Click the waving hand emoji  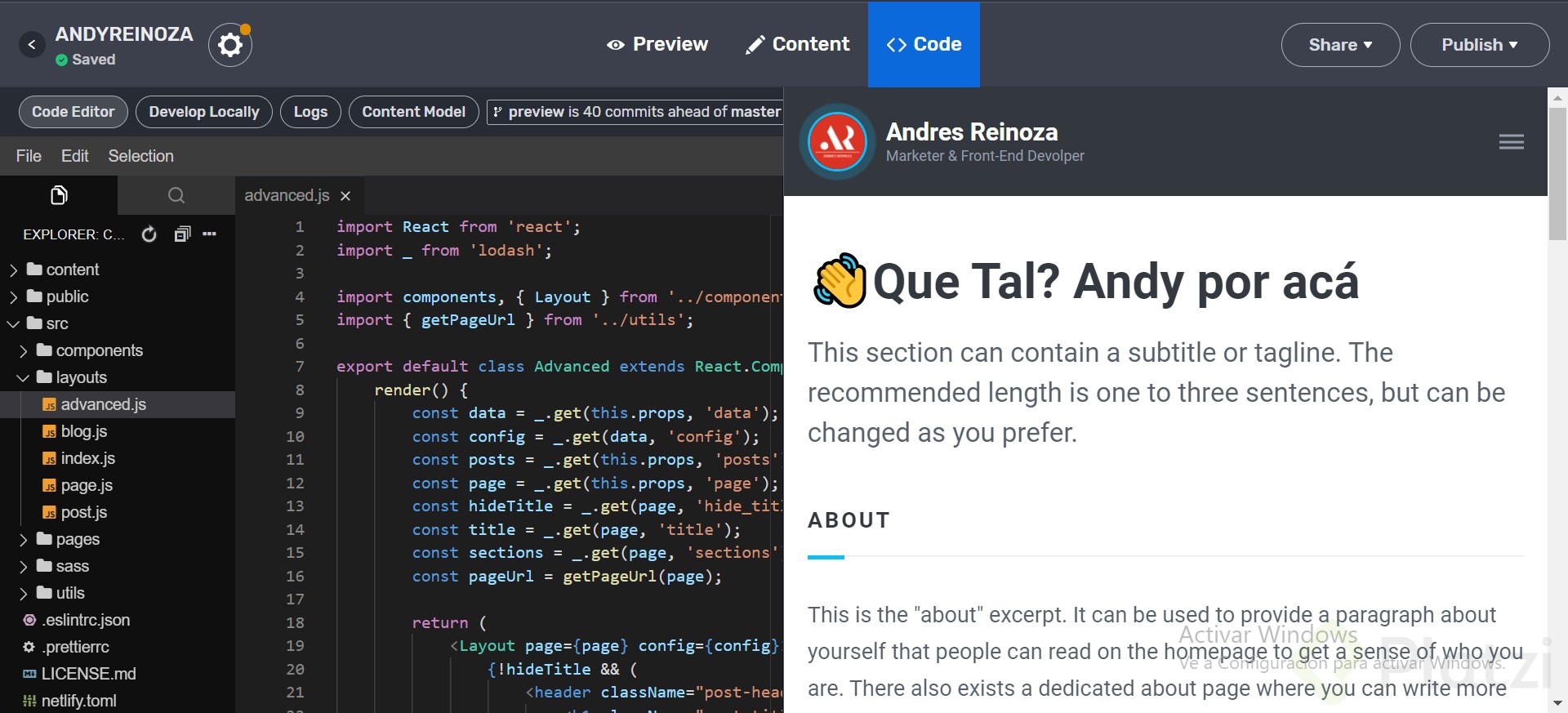tap(839, 280)
